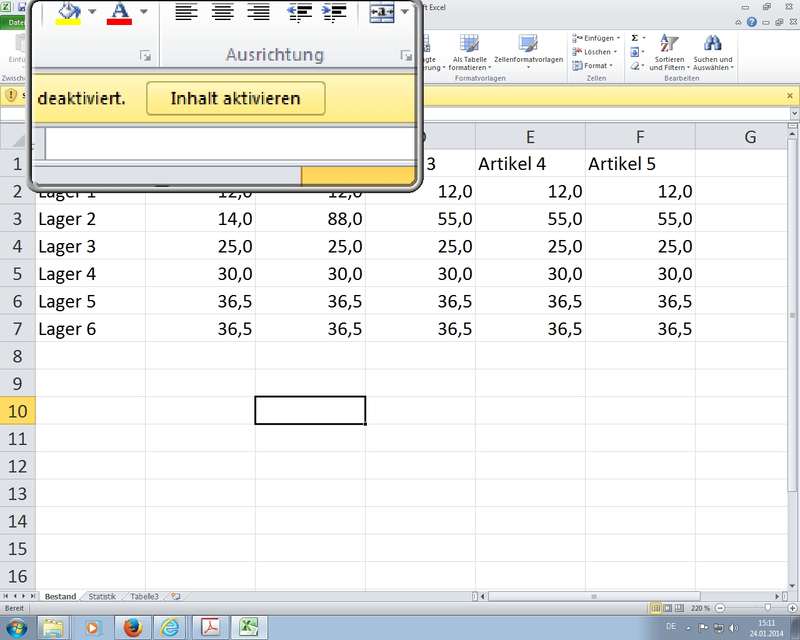800x640 pixels.
Task: Click the merge and center cells icon
Action: coord(383,12)
